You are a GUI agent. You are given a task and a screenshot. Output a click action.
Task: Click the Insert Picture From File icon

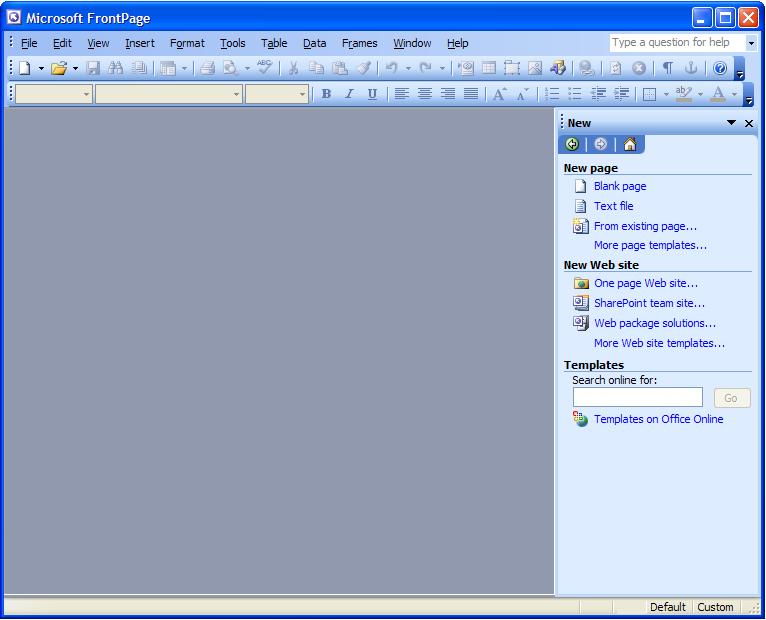535,68
